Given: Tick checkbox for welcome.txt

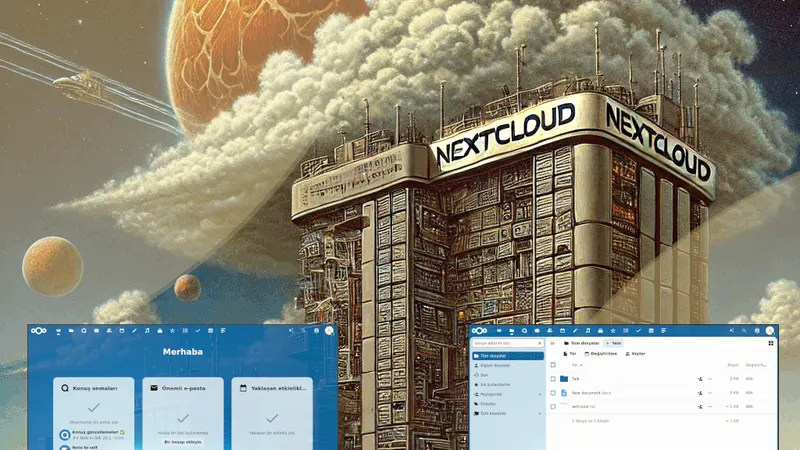Looking at the screenshot, I should (553, 407).
